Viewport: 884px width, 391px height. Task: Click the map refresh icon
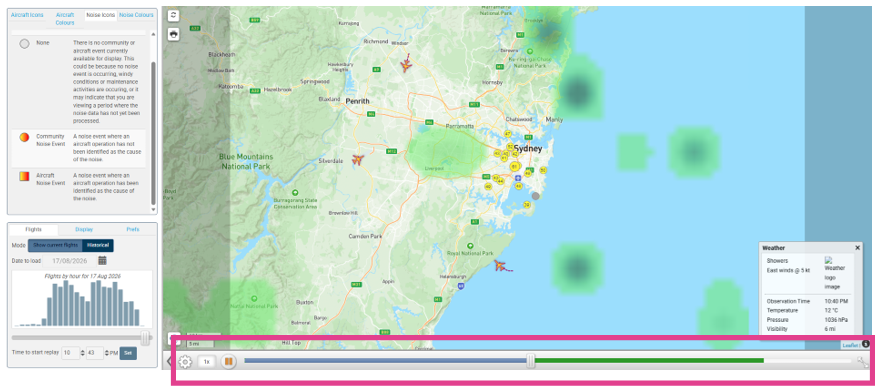[174, 16]
